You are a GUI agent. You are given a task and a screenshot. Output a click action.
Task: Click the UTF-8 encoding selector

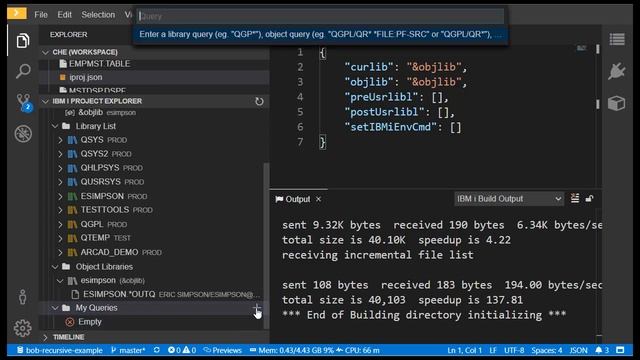514,350
